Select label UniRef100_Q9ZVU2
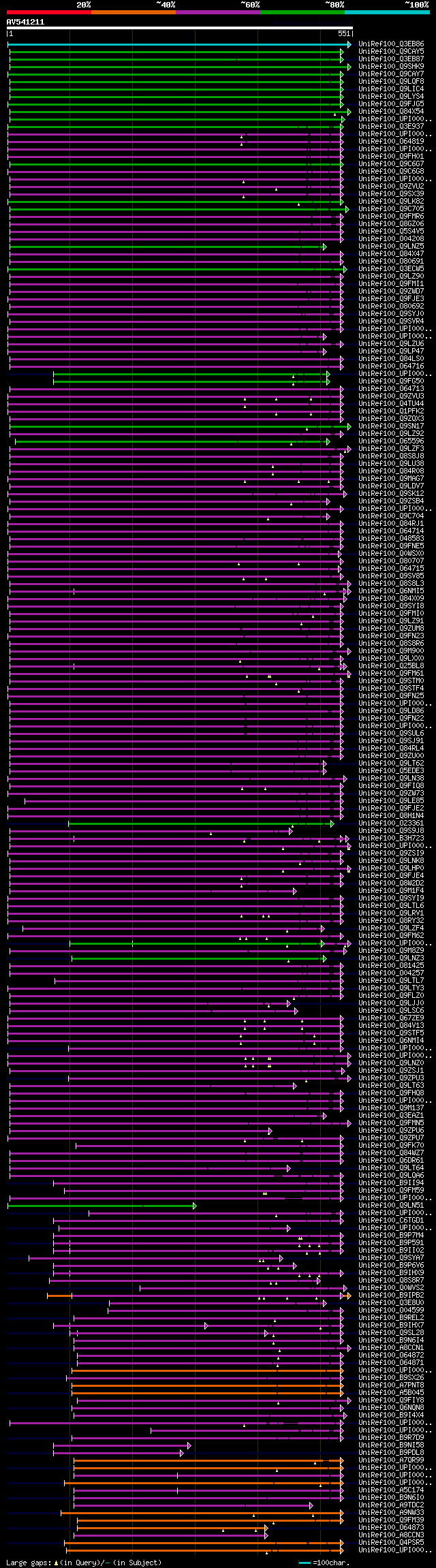This screenshot has width=436, height=1568. pyautogui.click(x=391, y=187)
